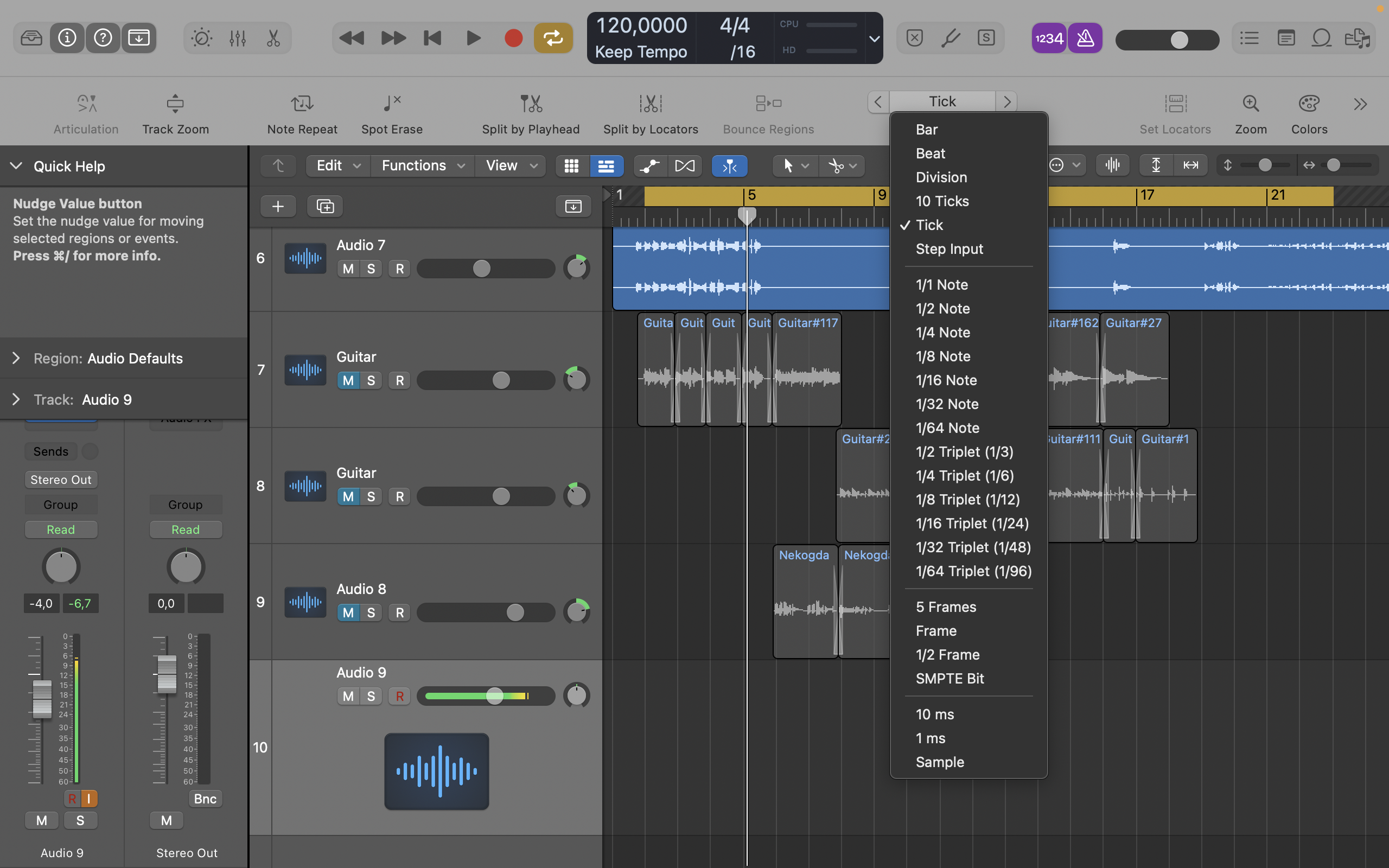
Task: Open Note Repeat from toolbar
Action: (x=302, y=104)
